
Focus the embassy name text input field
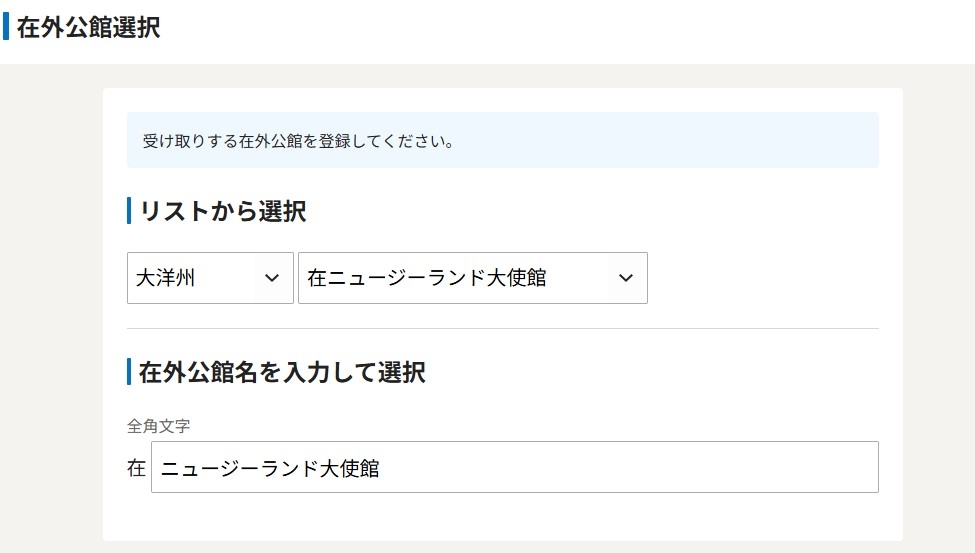click(x=514, y=467)
